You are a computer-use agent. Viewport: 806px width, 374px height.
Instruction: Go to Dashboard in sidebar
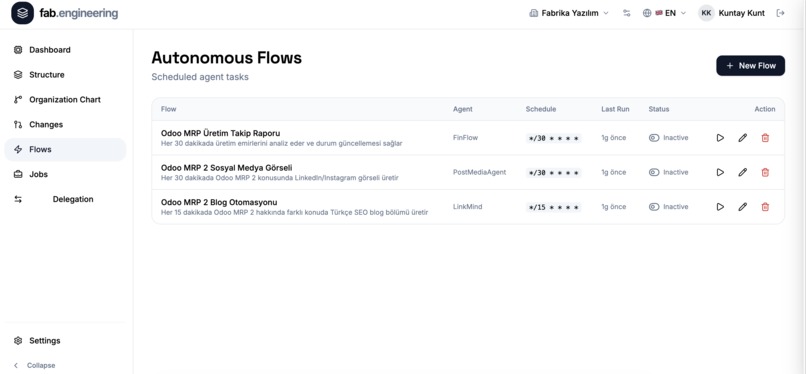tap(65, 50)
